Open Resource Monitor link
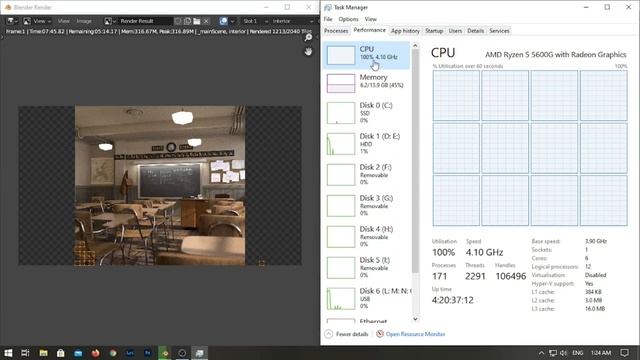This screenshot has width=640, height=360. 411,334
